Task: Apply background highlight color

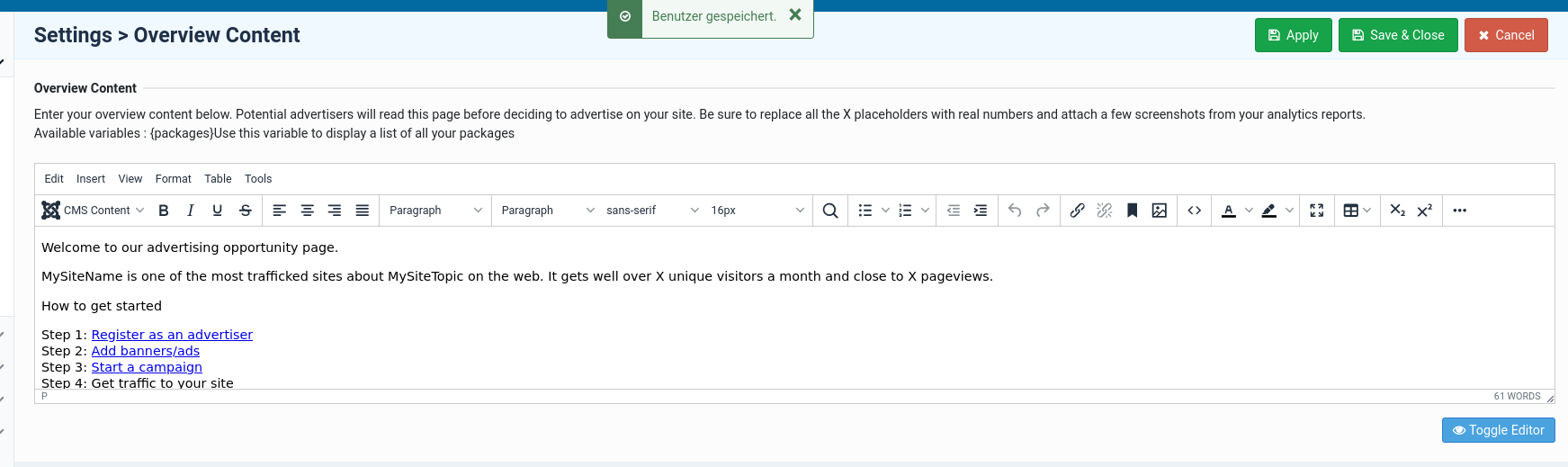Action: click(x=1269, y=211)
